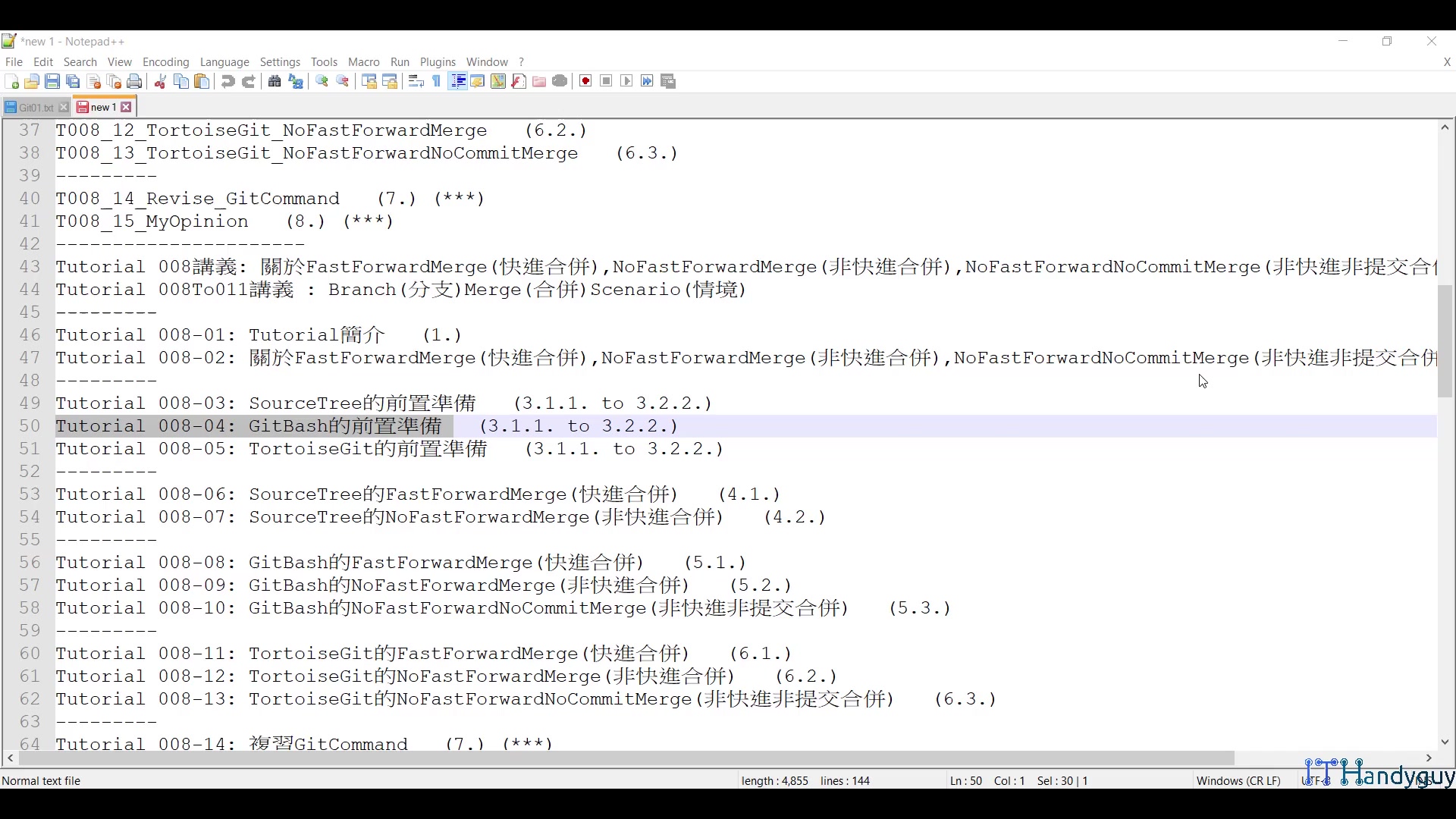This screenshot has height=819, width=1456.
Task: Click the Windows (CR LF) status bar field
Action: [x=1238, y=780]
